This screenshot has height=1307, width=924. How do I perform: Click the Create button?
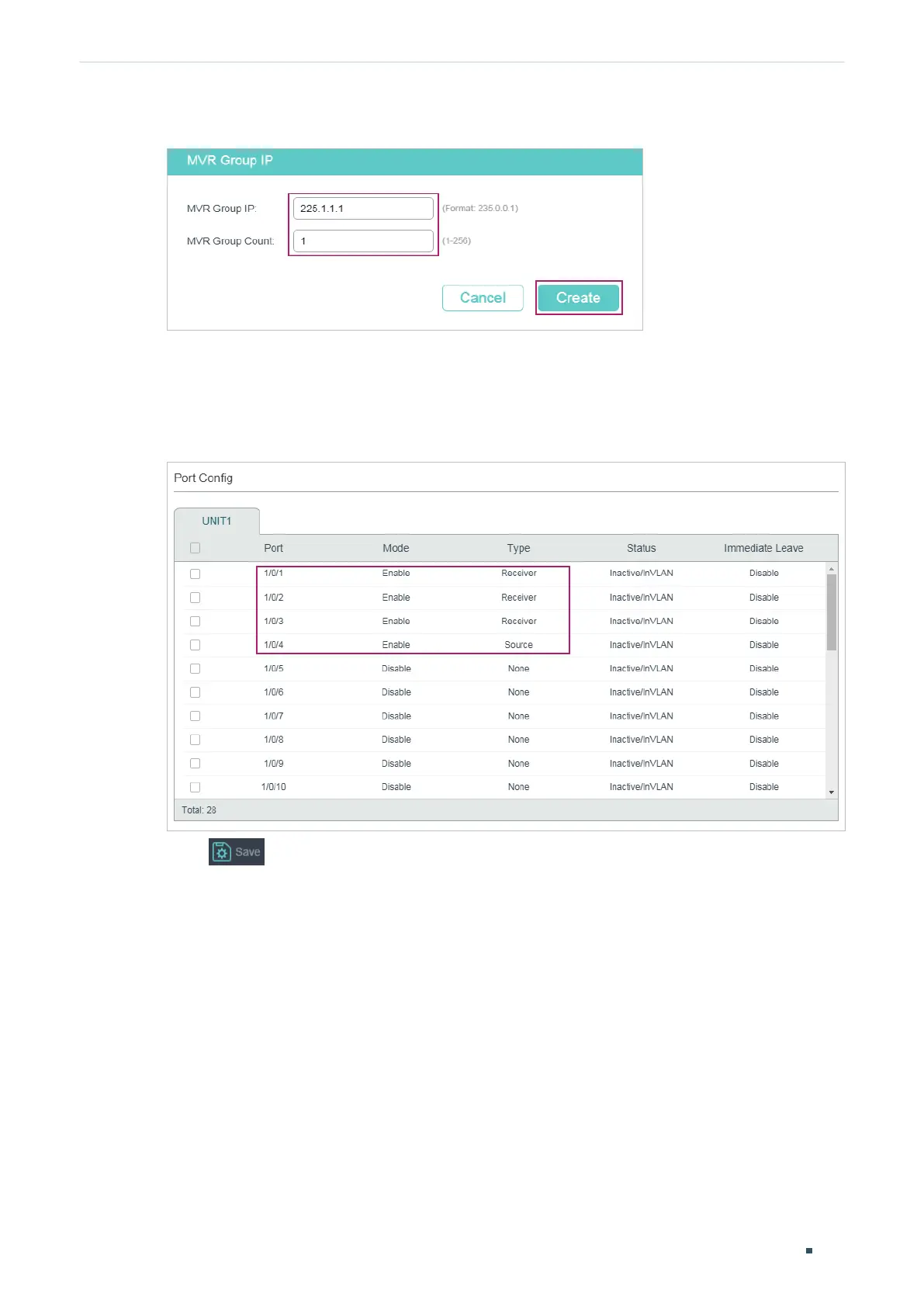click(x=578, y=298)
